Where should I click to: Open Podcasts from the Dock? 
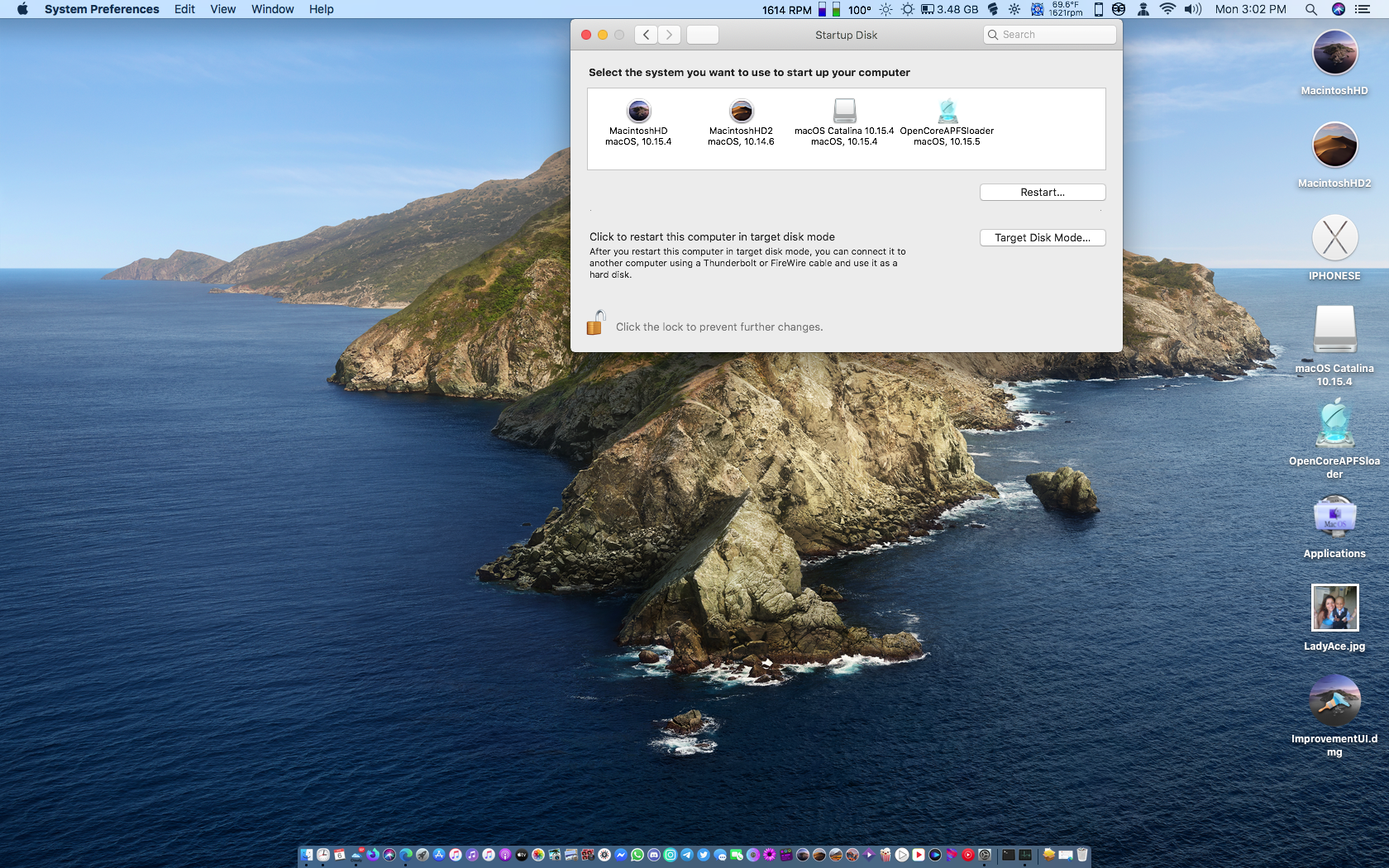(505, 855)
